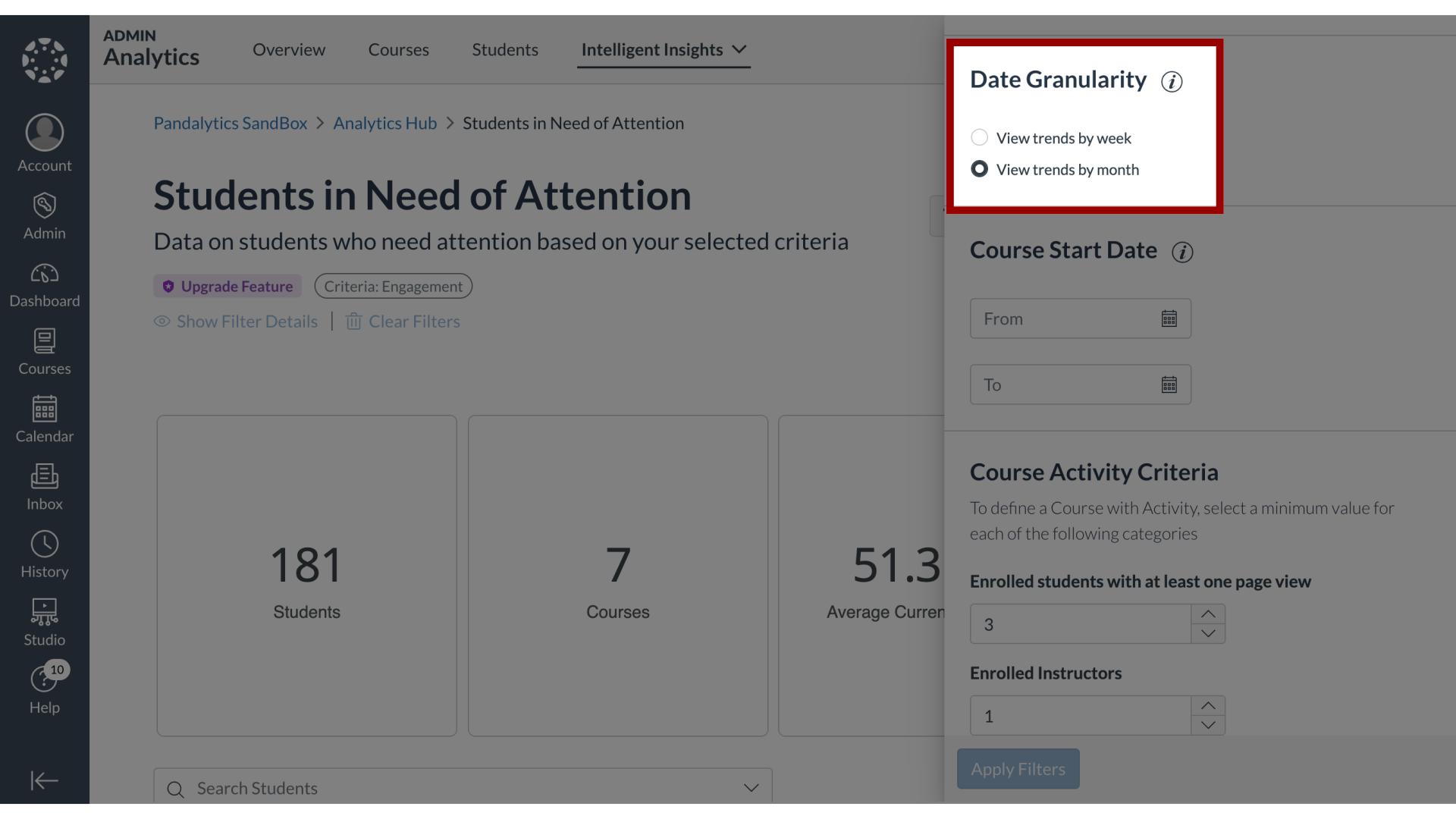Toggle the Criteria Engagement filter
Viewport: 1456px width, 819px height.
pyautogui.click(x=393, y=286)
